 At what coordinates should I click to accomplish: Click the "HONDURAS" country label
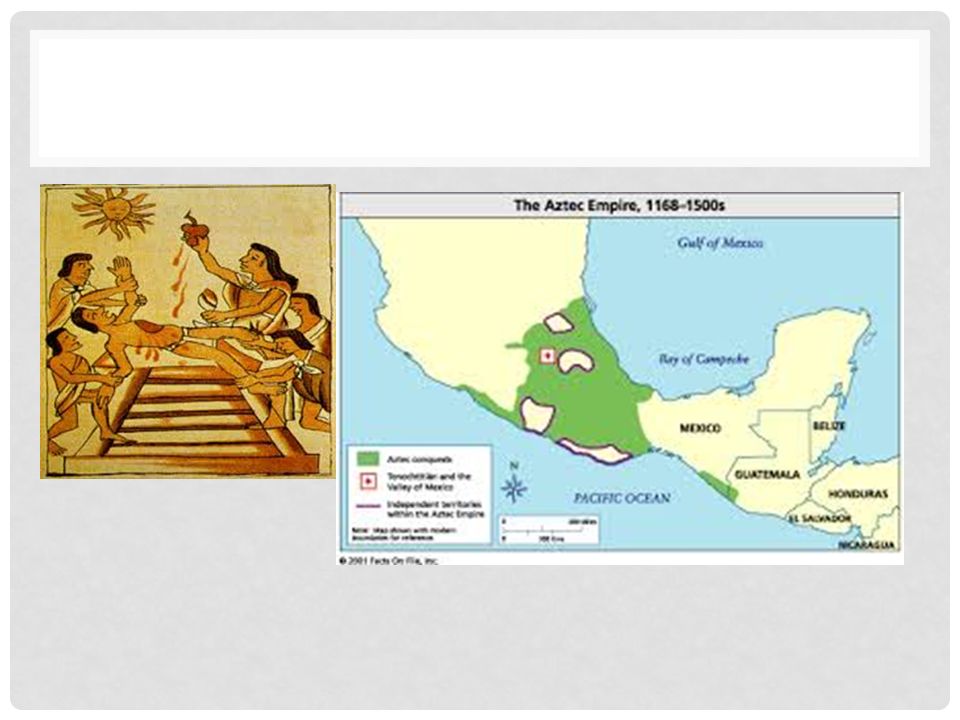click(858, 493)
